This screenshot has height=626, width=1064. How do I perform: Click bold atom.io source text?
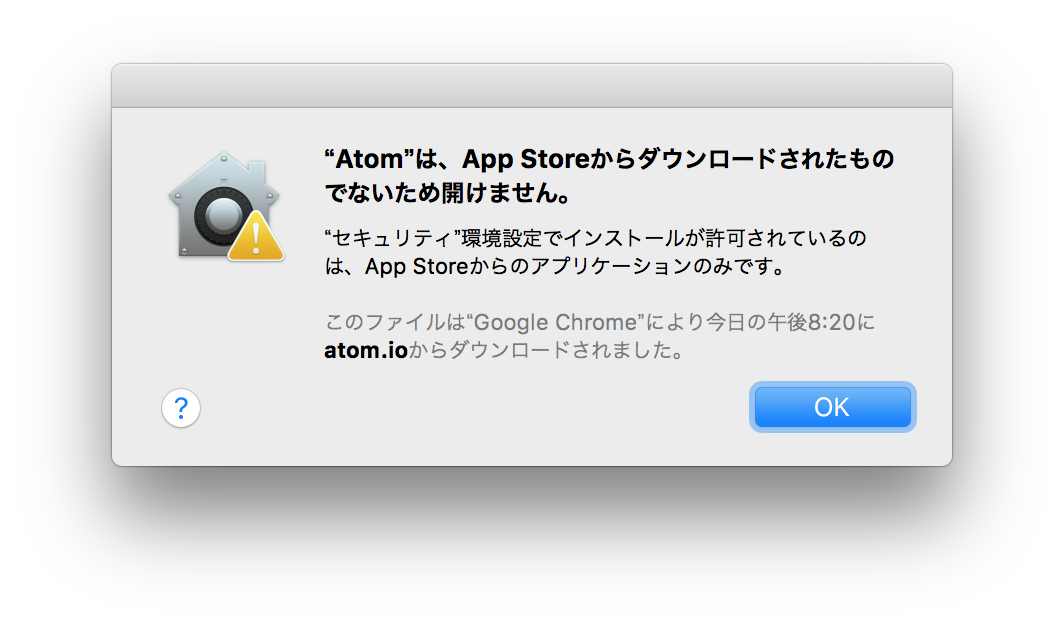pos(366,350)
